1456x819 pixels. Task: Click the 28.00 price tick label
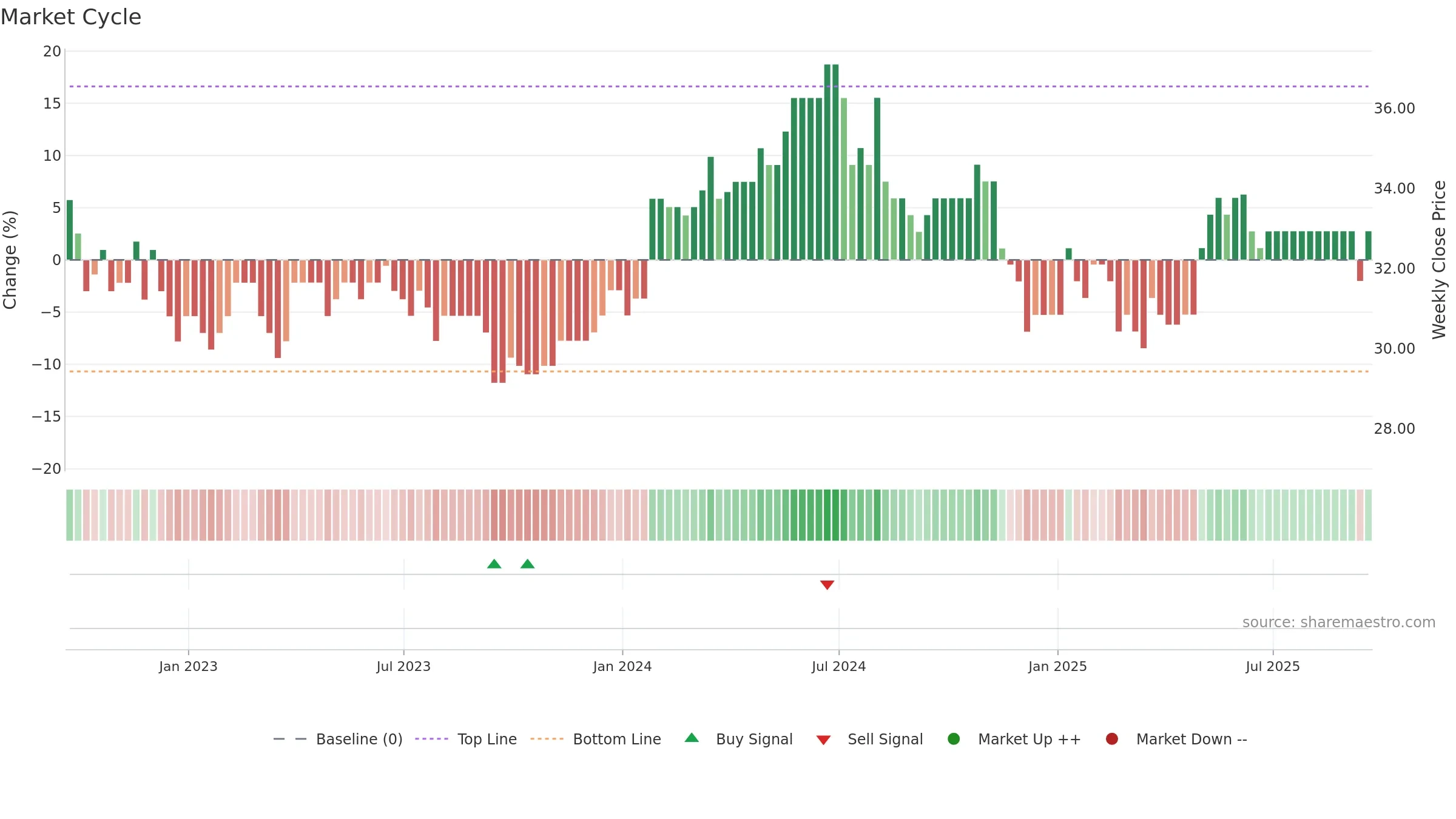click(1394, 429)
